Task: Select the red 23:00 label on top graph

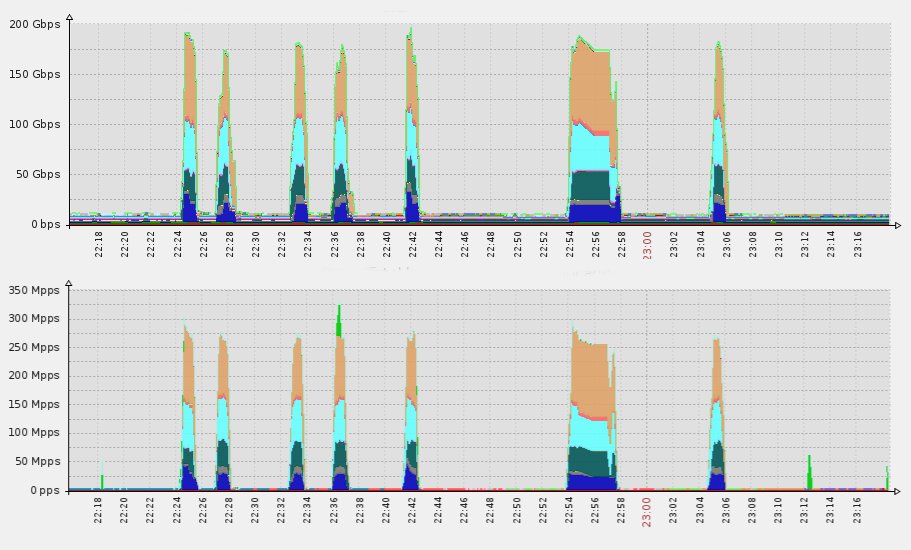Action: [x=647, y=245]
